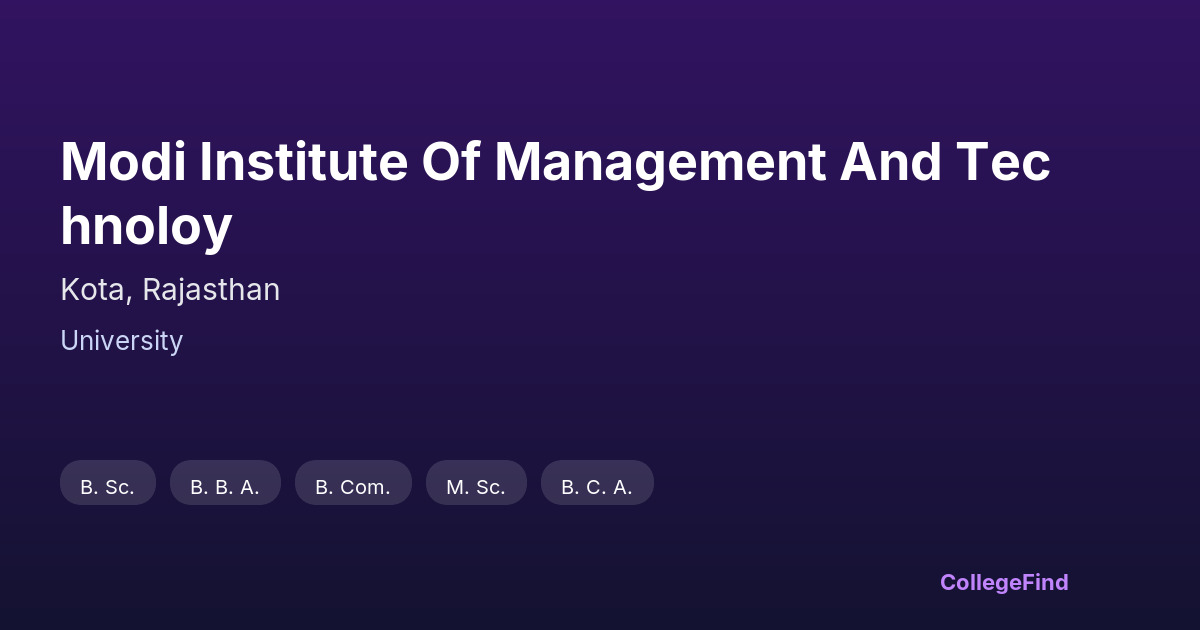Click the word "Rajasthan" in the location

[x=211, y=290]
